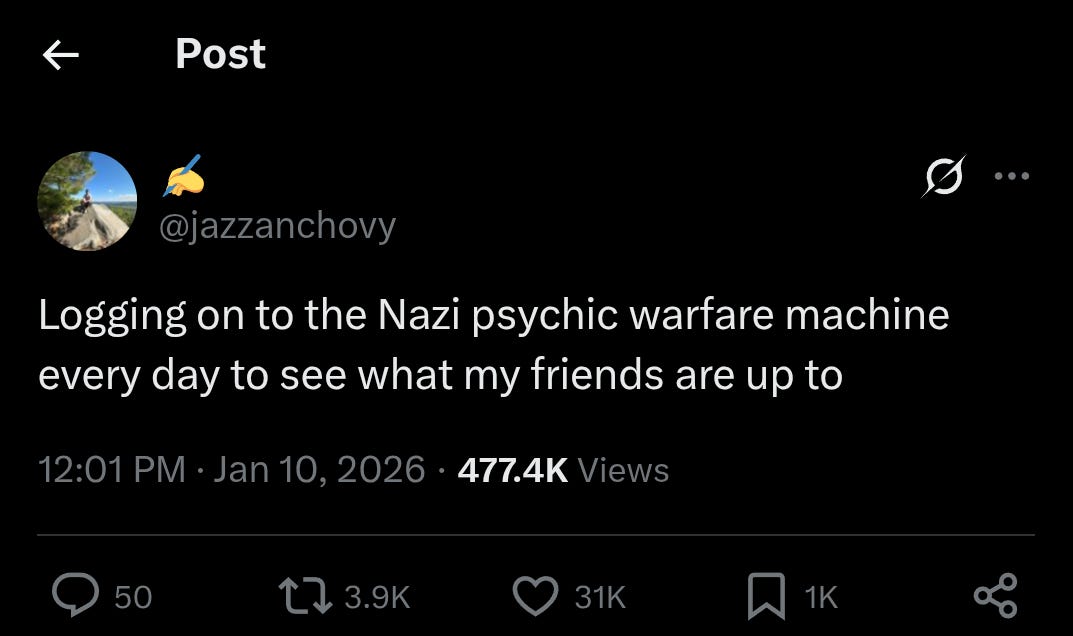Repost using the retweet arrows icon
The width and height of the screenshot is (1073, 636).
click(x=305, y=596)
